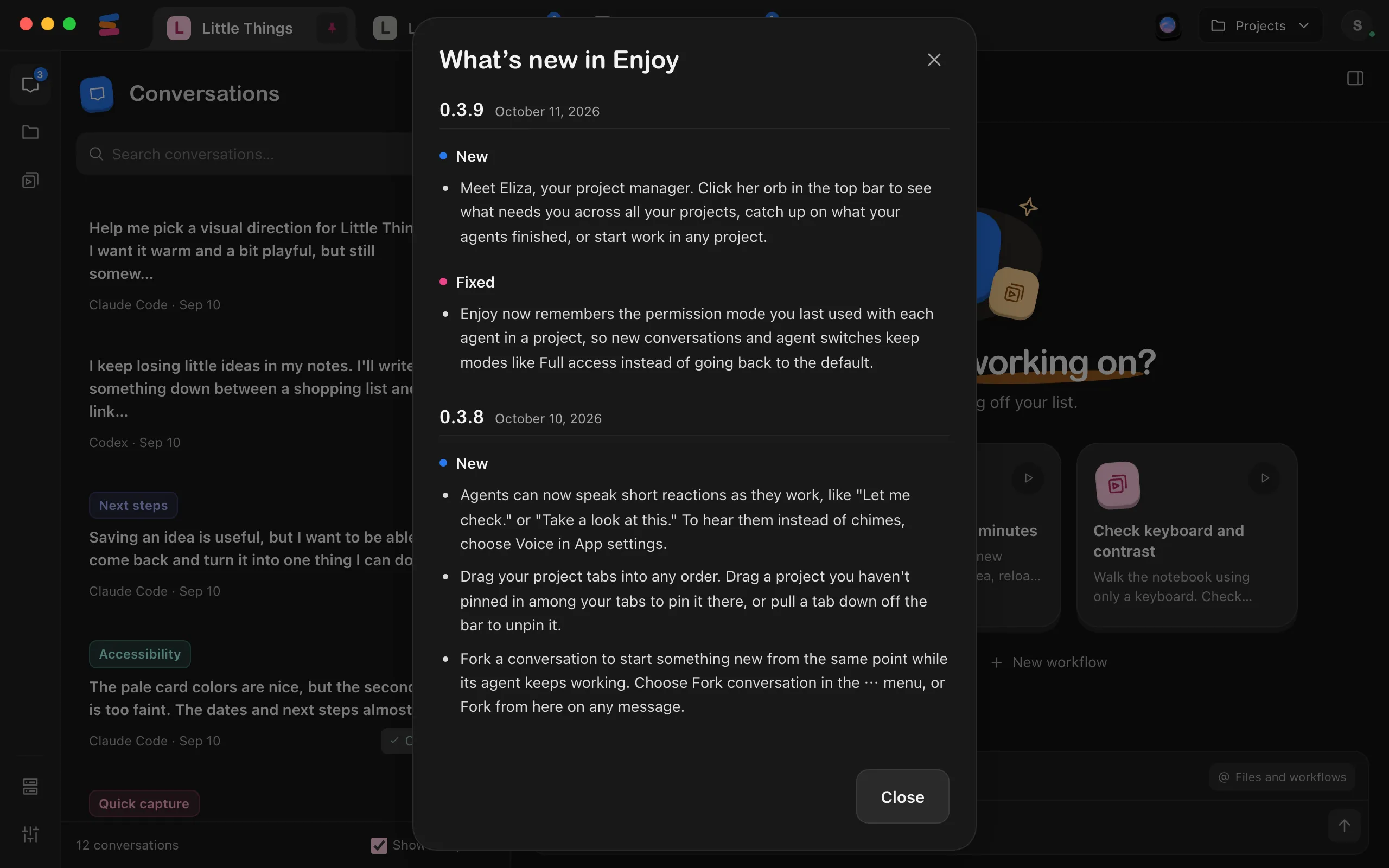Open conversation about losing little ideas
The width and height of the screenshot is (1389, 868).
click(251, 404)
